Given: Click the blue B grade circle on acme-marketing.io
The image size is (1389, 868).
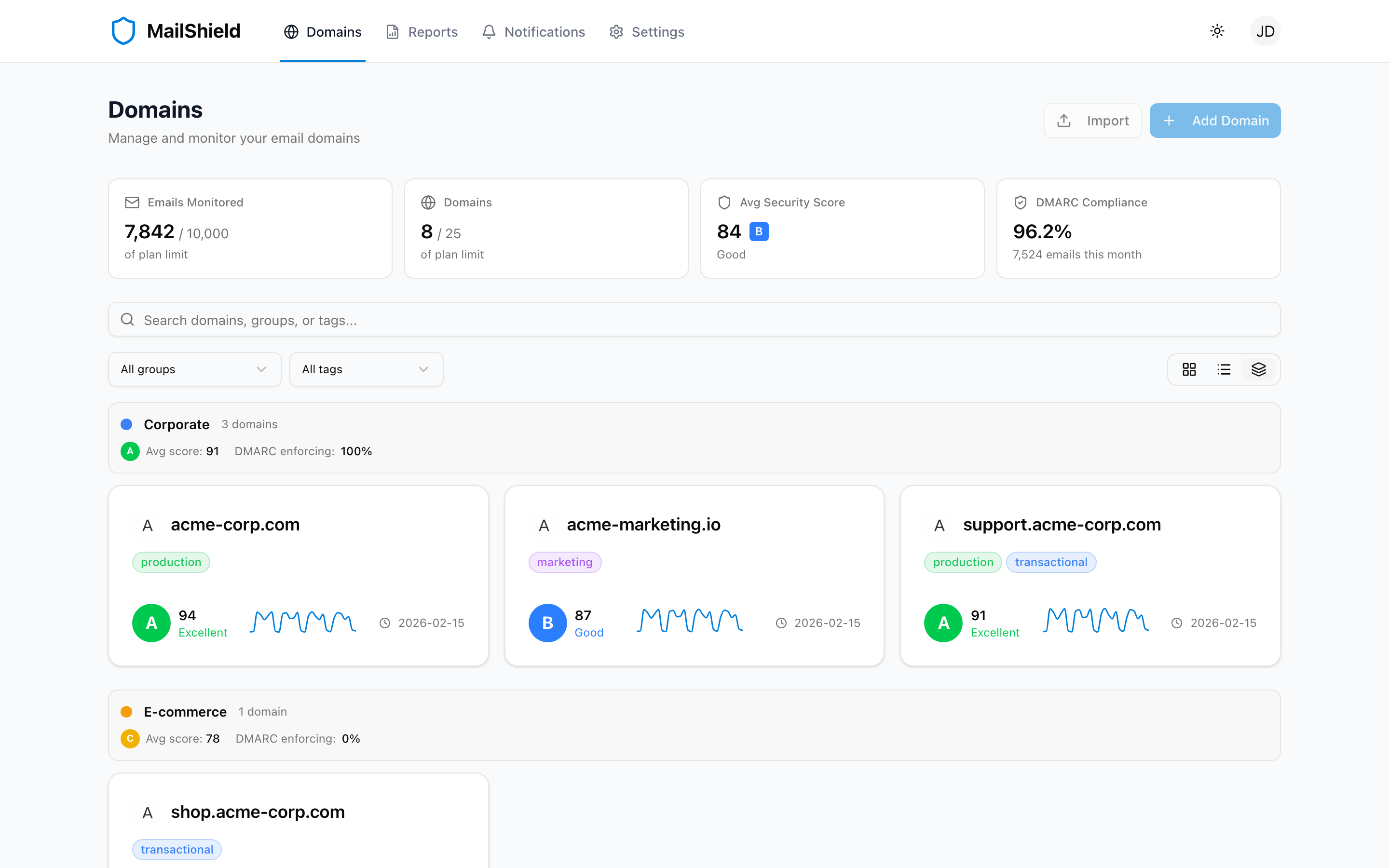Looking at the screenshot, I should click(x=547, y=623).
